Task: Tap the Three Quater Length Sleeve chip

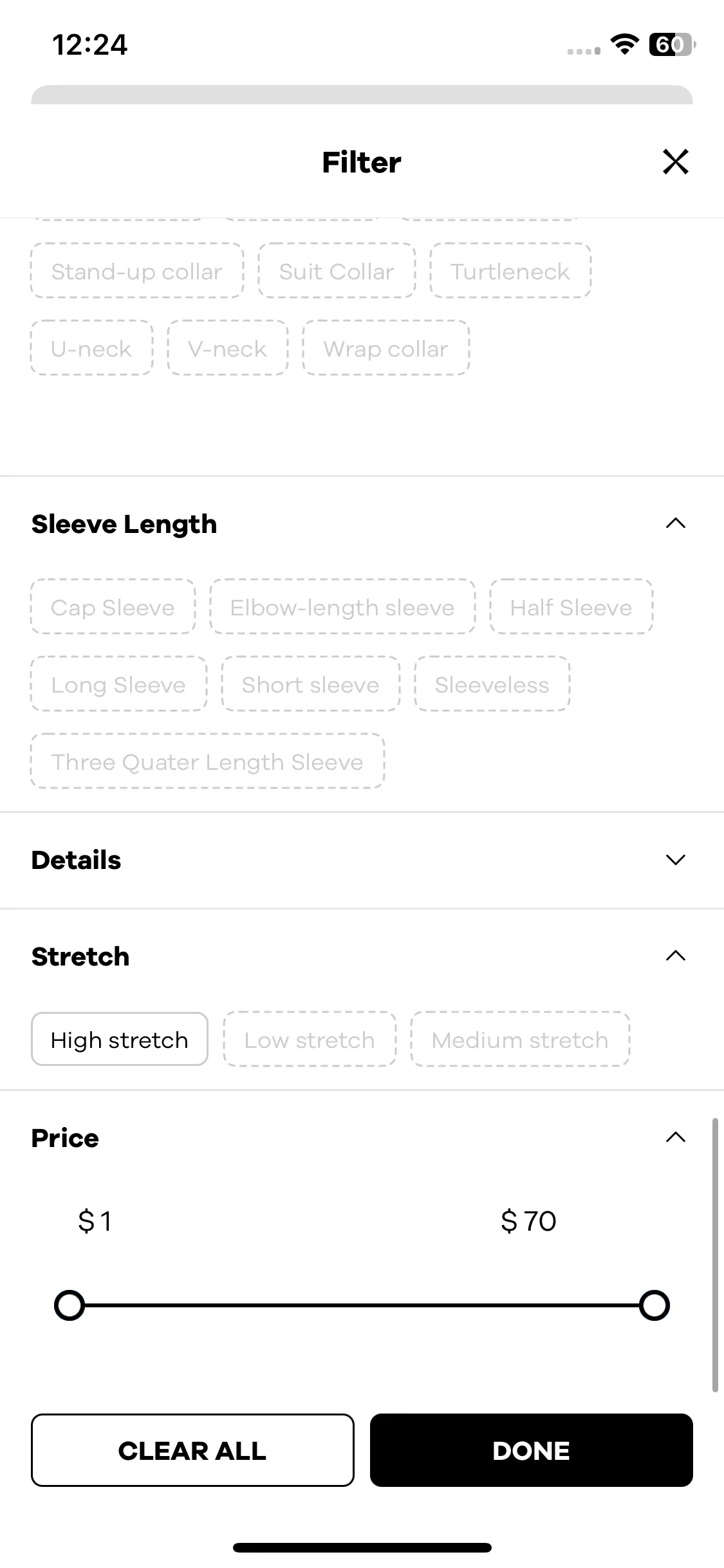Action: click(207, 761)
